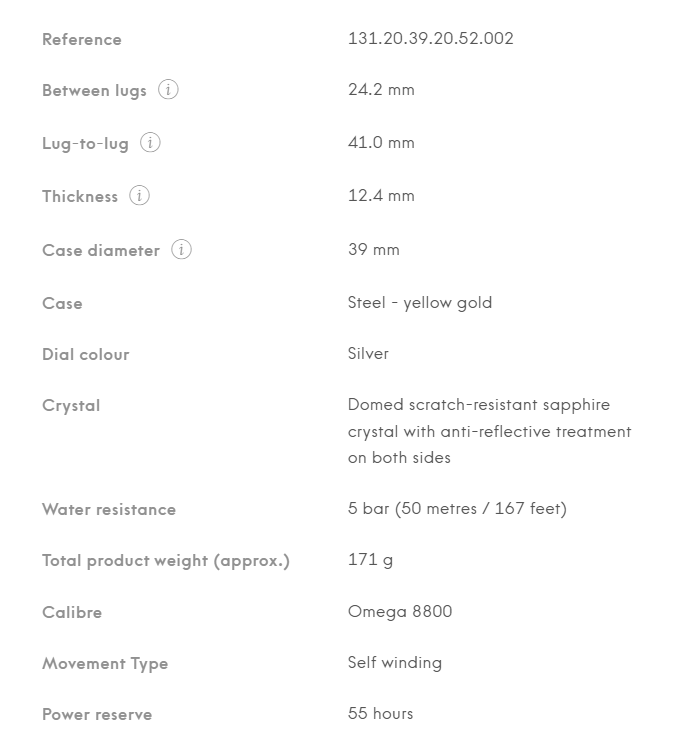Open the Lug-to-lug info tooltip icon

coord(150,143)
